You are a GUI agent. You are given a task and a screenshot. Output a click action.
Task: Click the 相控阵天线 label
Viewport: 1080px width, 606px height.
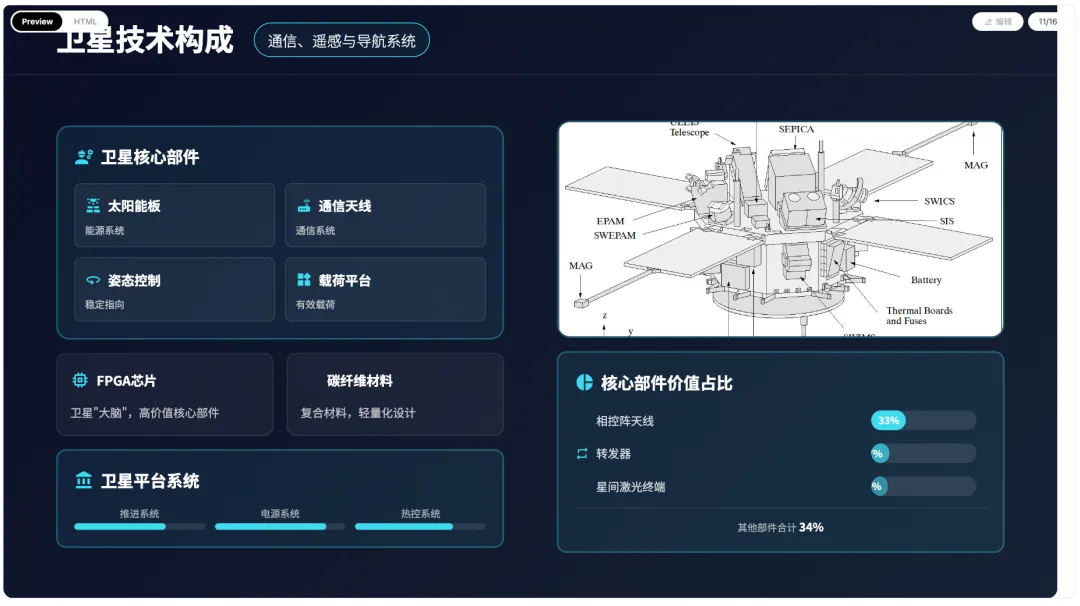pos(625,421)
